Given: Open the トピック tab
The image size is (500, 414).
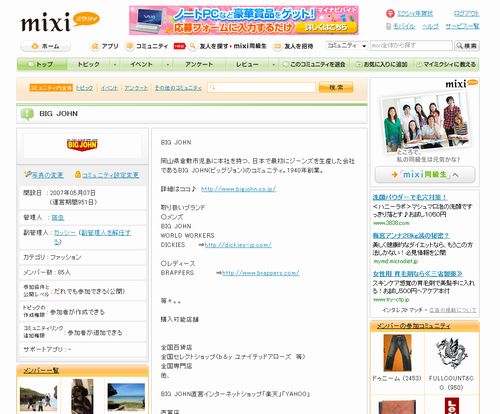Looking at the screenshot, I should click(x=89, y=64).
